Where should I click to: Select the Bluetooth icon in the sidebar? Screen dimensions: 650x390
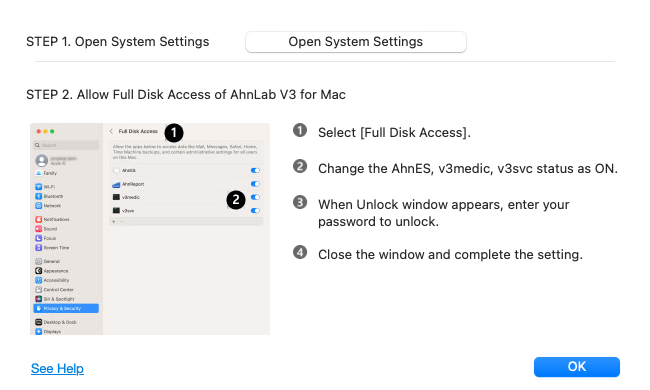pos(39,196)
